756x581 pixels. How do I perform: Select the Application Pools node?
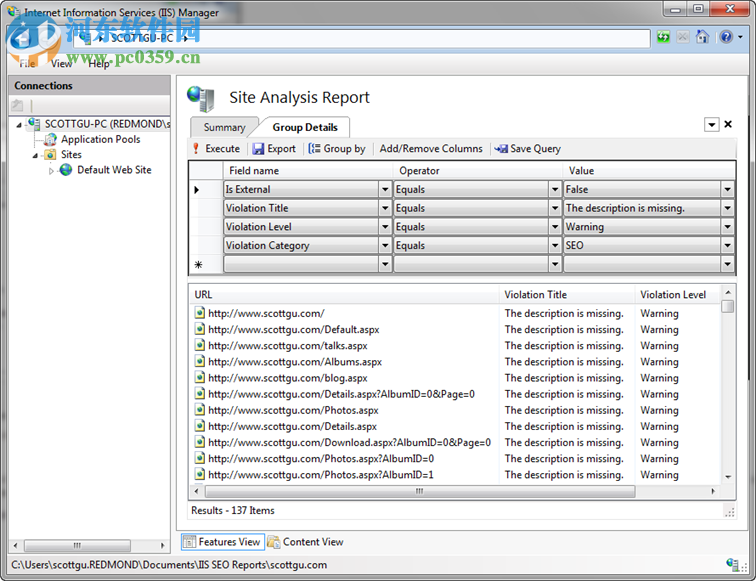click(100, 140)
